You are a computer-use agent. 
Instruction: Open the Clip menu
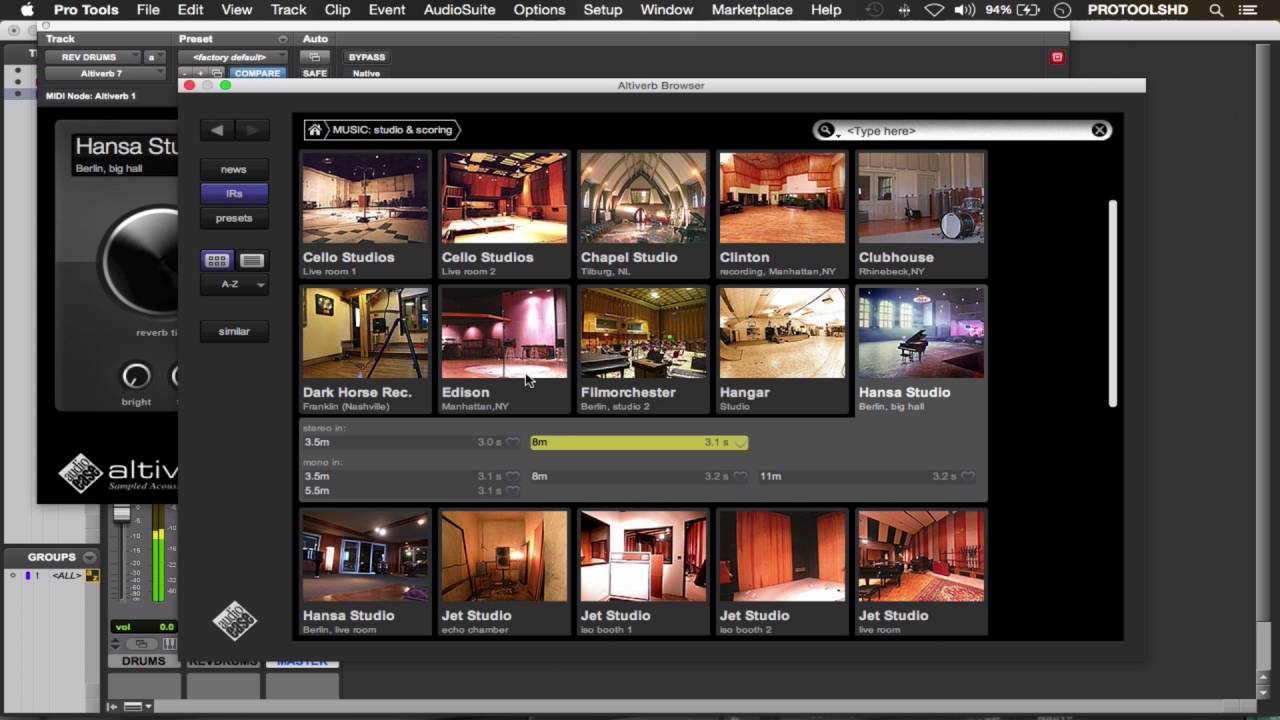pos(337,10)
